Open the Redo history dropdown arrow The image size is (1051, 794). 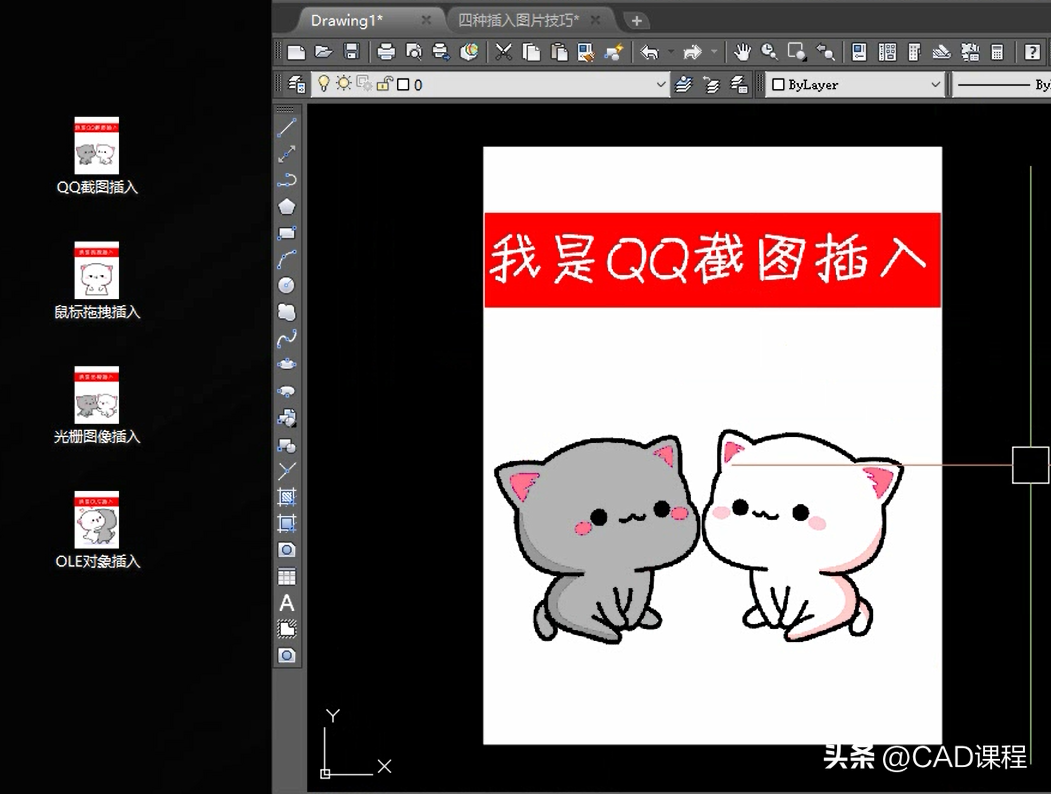click(714, 52)
